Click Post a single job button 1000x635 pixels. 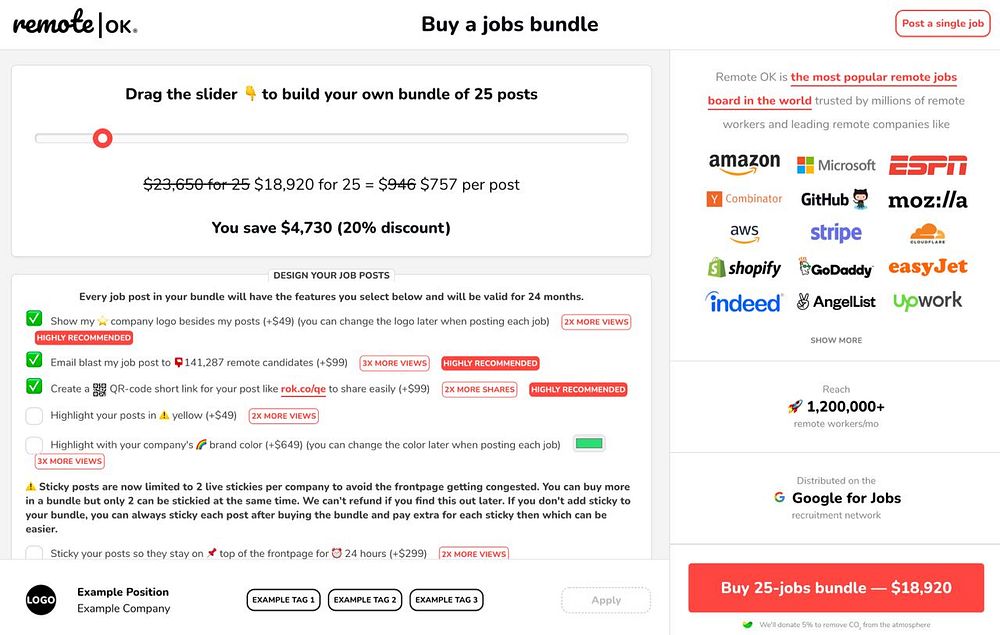point(942,24)
